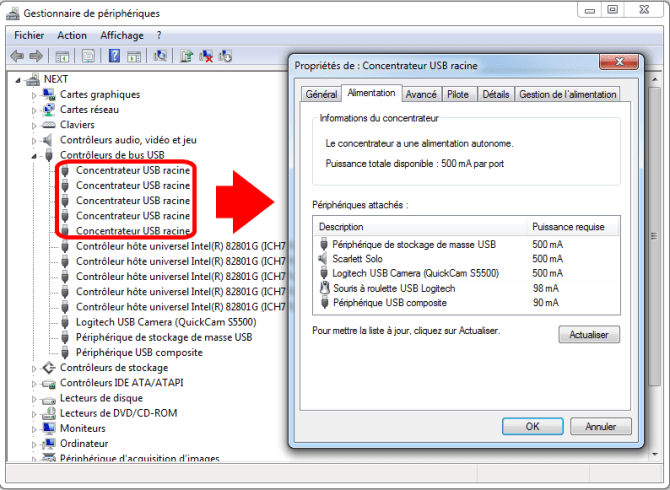Select Logitech USB Camera row in attached list
The width and height of the screenshot is (670, 490).
coord(466,273)
